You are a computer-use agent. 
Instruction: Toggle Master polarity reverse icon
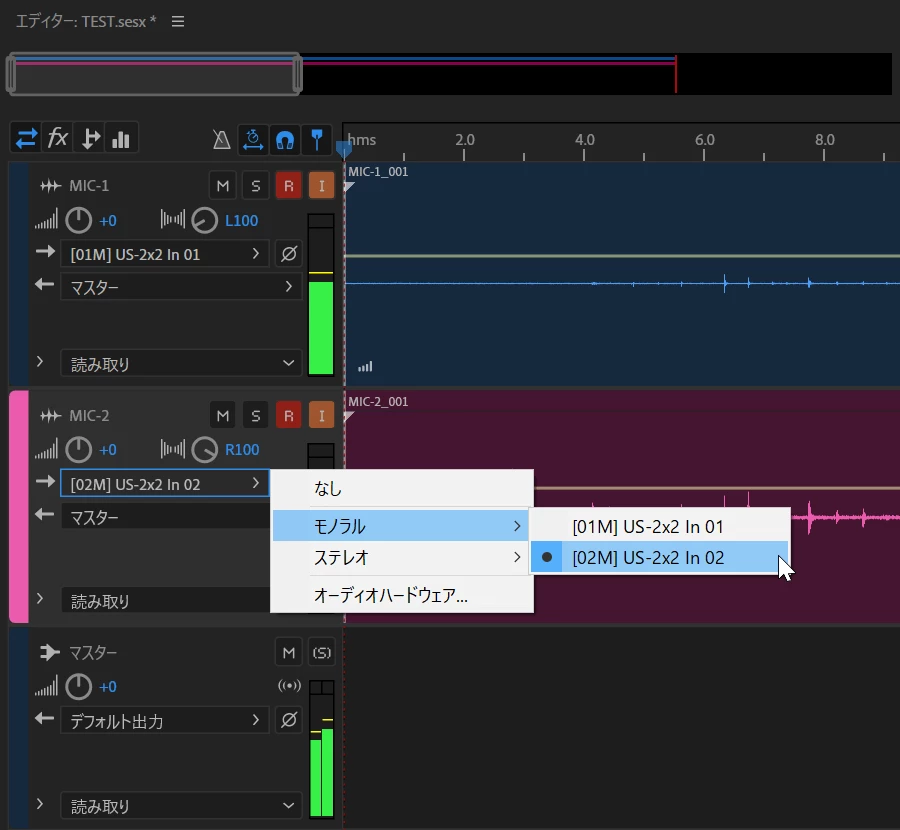pyautogui.click(x=289, y=720)
